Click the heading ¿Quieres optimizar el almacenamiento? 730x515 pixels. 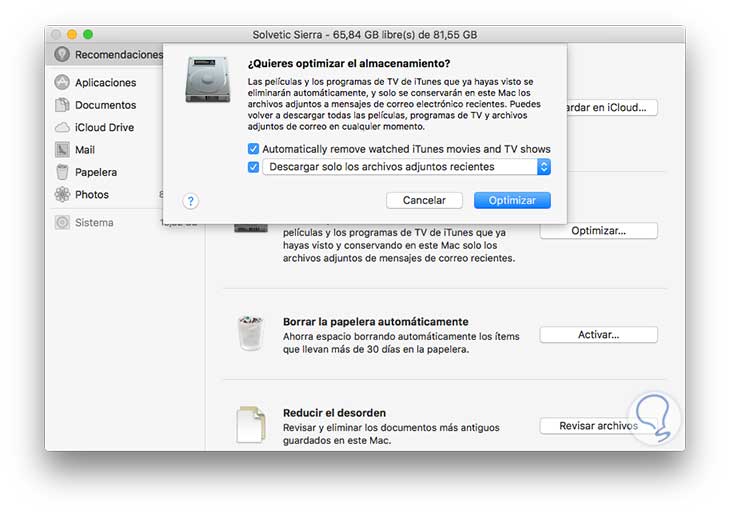click(x=349, y=63)
